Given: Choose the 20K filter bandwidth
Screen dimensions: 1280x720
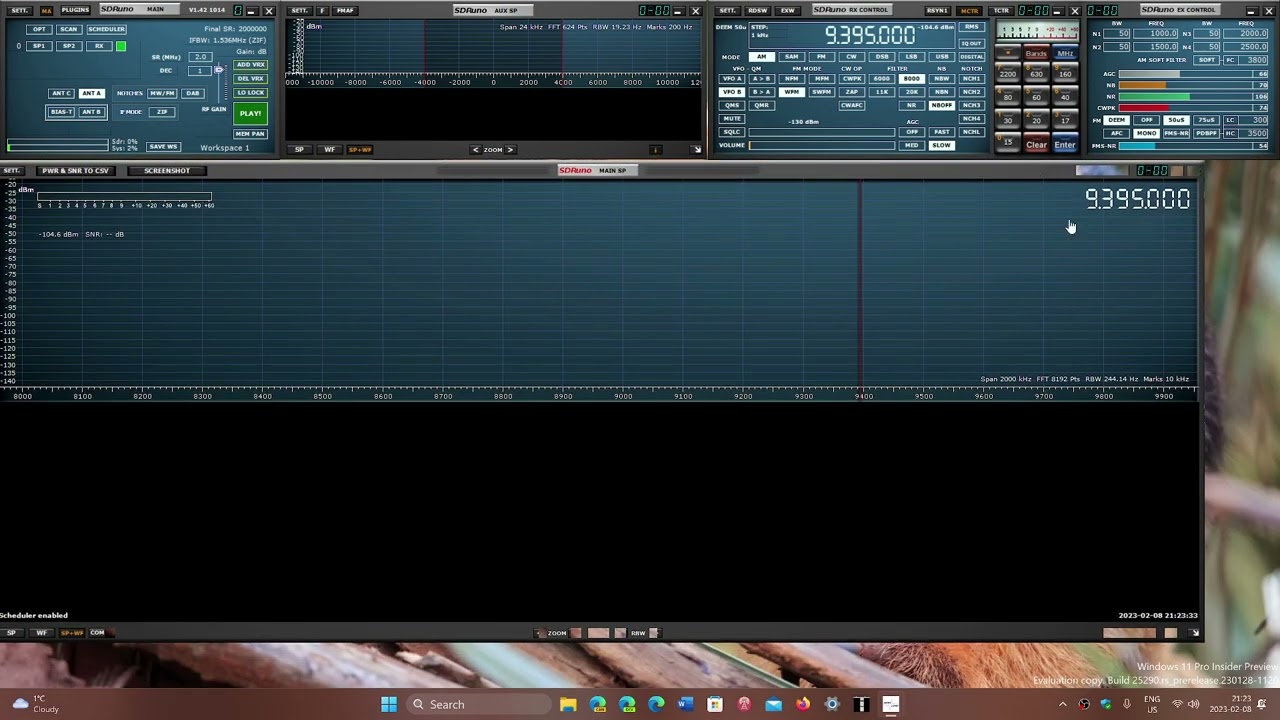Looking at the screenshot, I should coord(912,92).
